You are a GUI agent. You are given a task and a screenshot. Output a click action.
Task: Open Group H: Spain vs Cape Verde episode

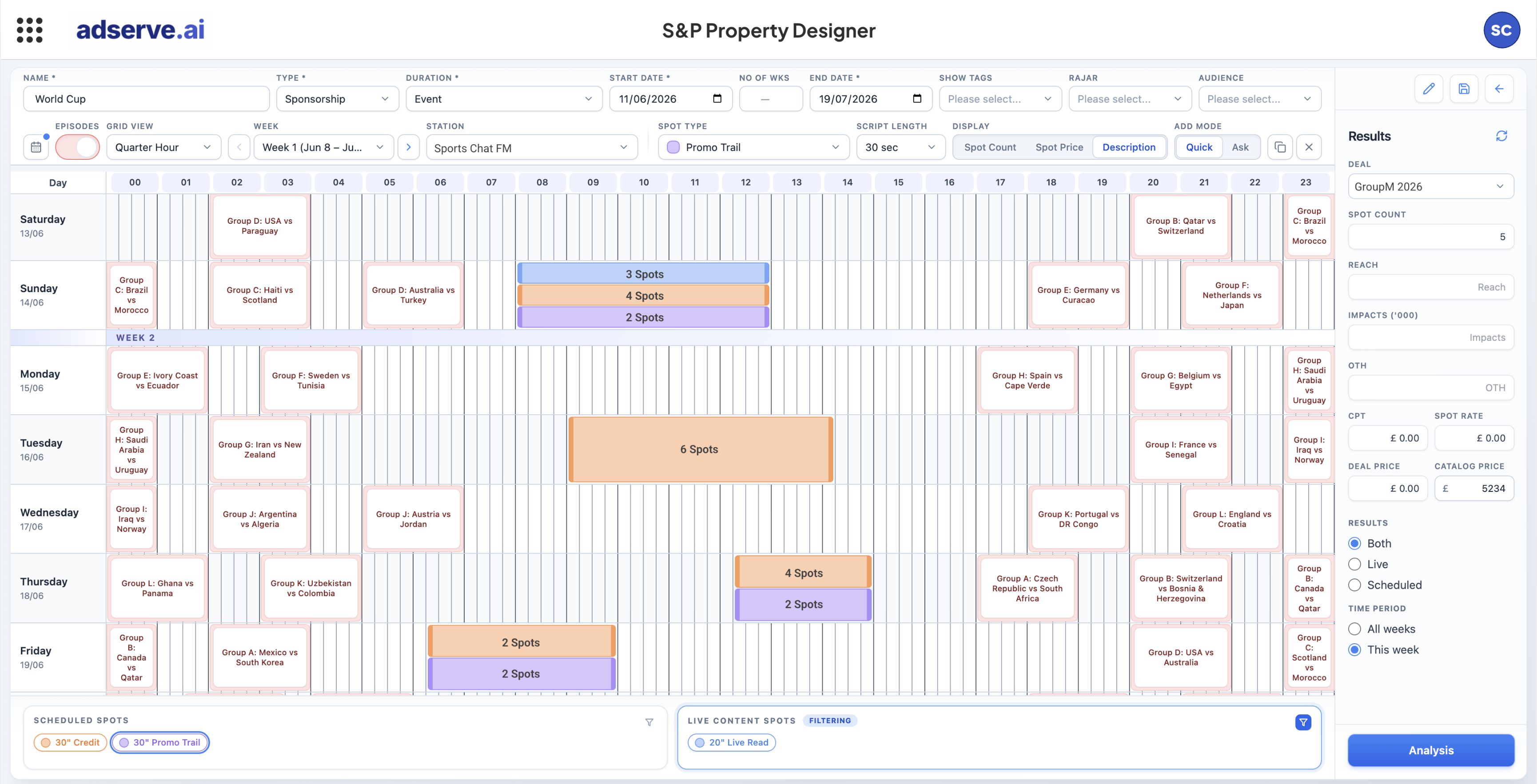1027,380
